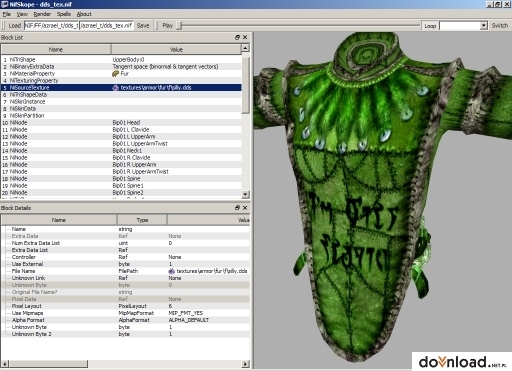The image size is (512, 371).
Task: Float the Block Details panel via its icon
Action: pos(237,208)
